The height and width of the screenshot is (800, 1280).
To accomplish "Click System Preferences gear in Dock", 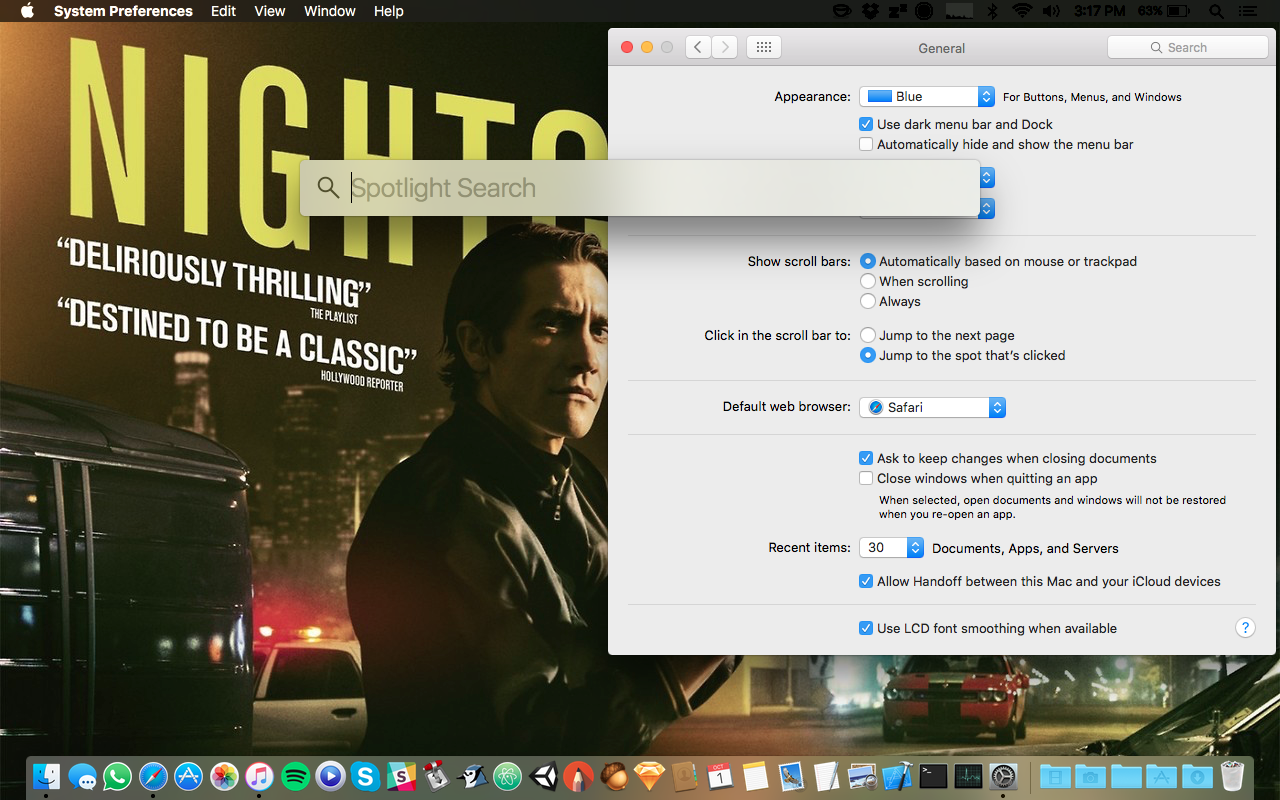I will [x=1003, y=776].
